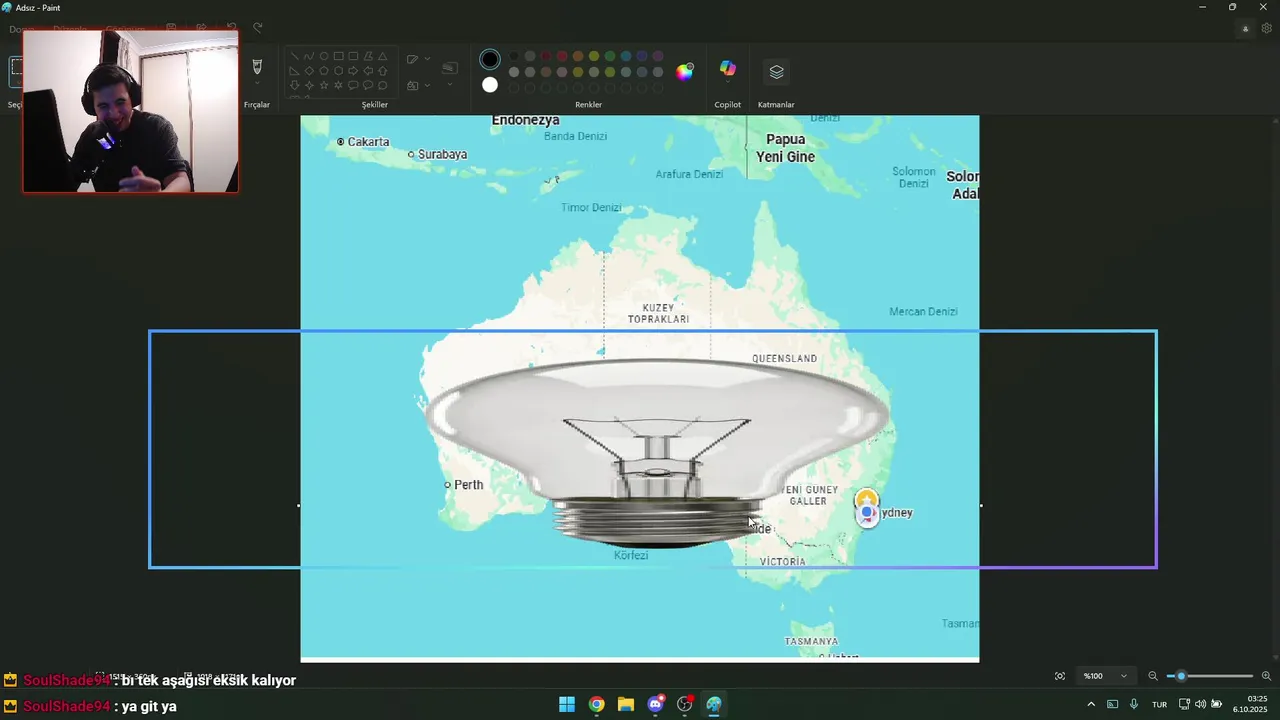Select the Oval callout shape

click(x=368, y=85)
